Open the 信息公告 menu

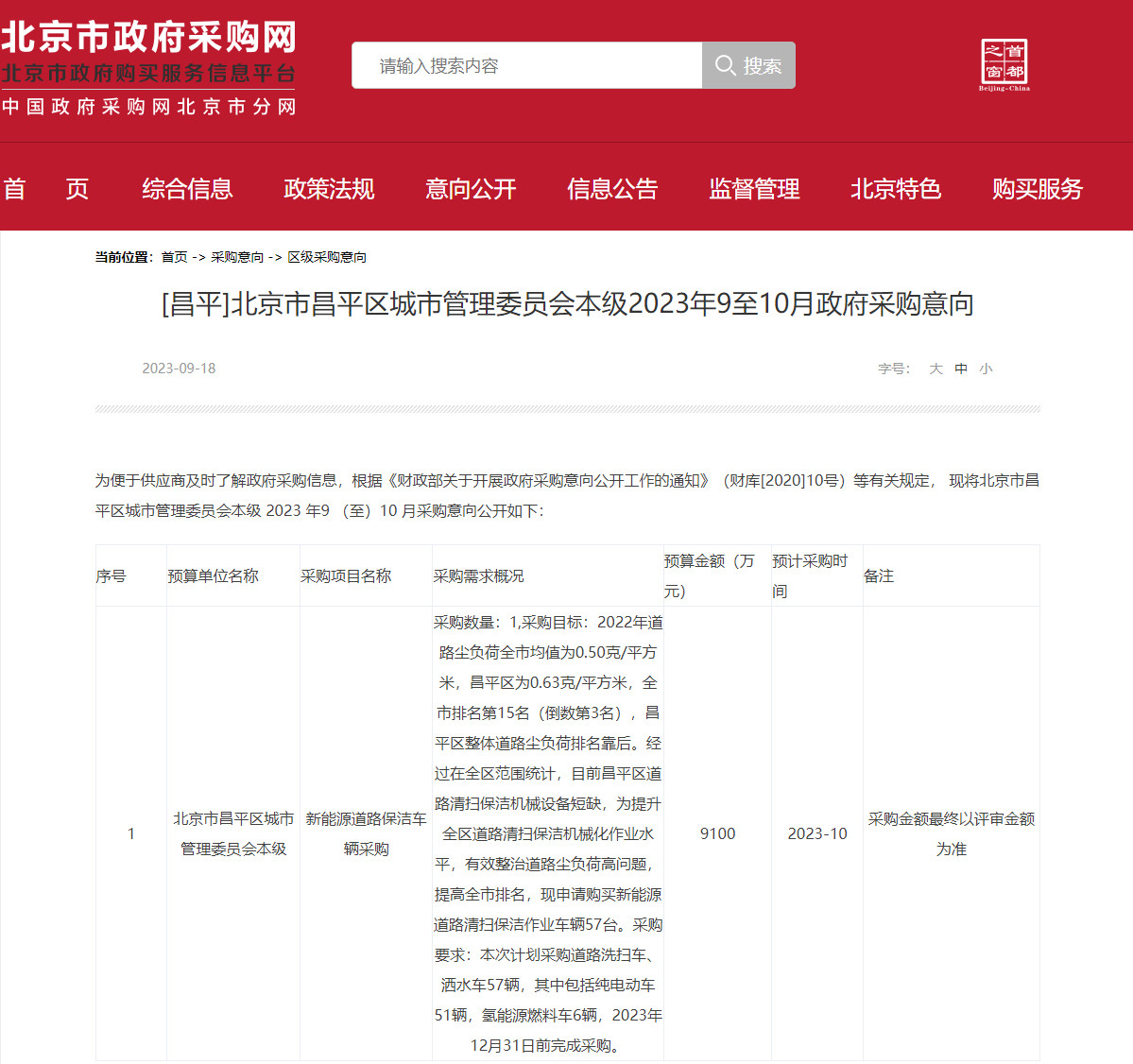[x=612, y=189]
